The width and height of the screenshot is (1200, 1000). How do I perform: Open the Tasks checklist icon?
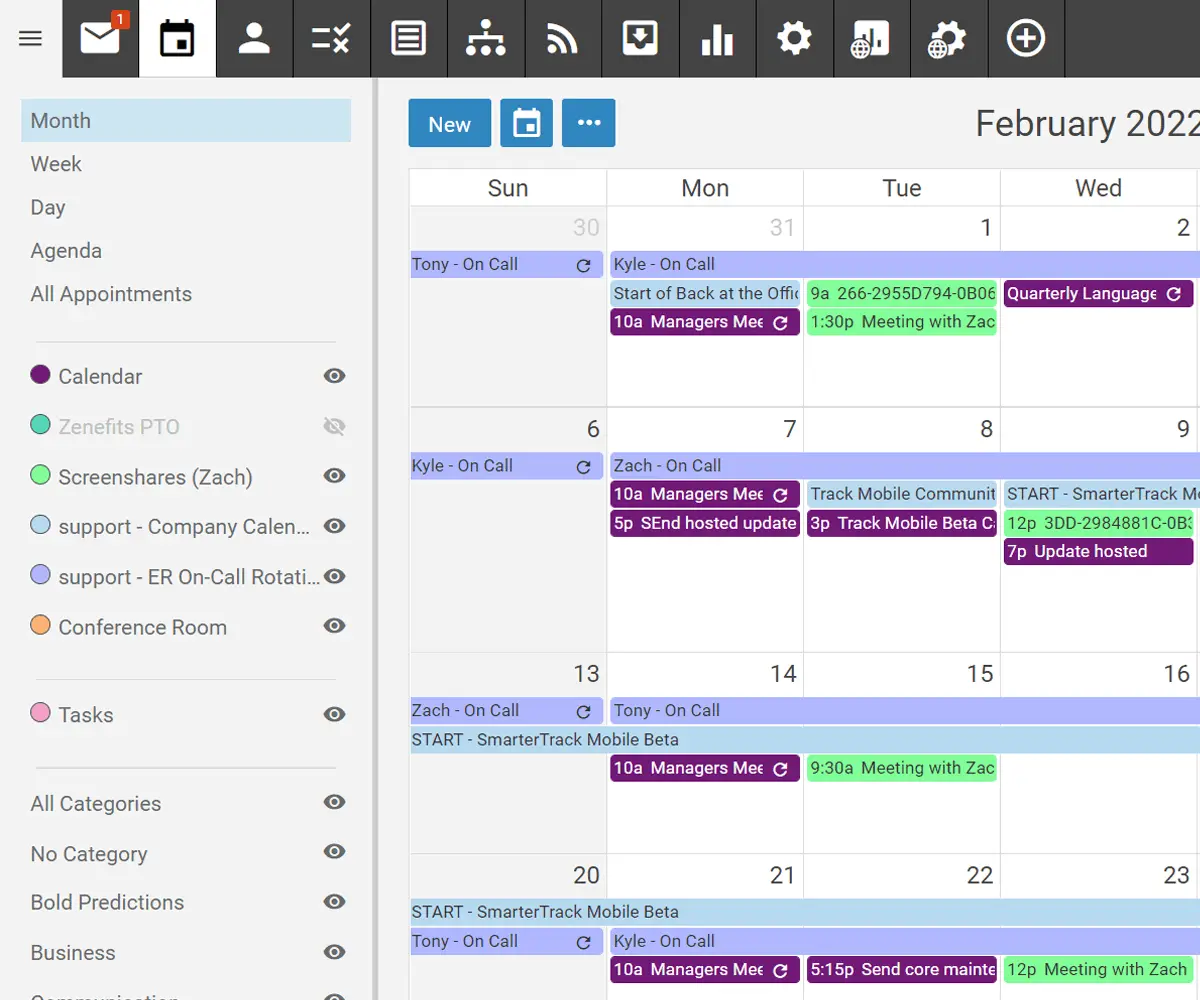(x=331, y=39)
